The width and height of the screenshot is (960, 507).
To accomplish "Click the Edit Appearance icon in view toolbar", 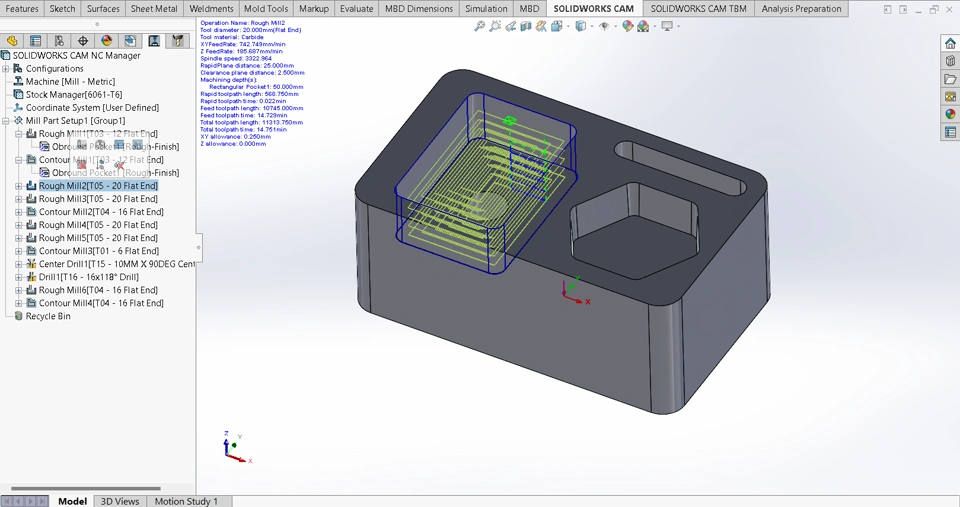I will (627, 26).
